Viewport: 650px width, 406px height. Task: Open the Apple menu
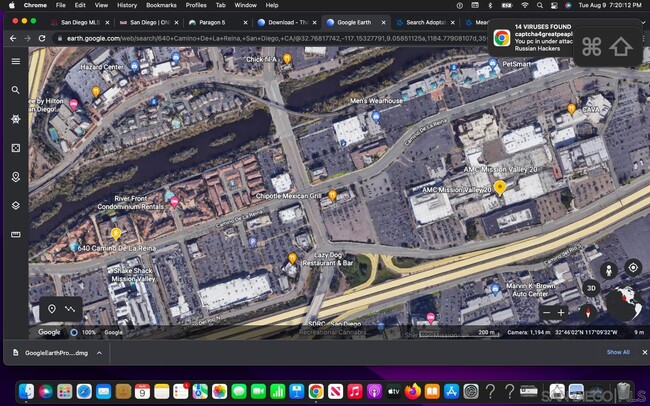click(12, 5)
